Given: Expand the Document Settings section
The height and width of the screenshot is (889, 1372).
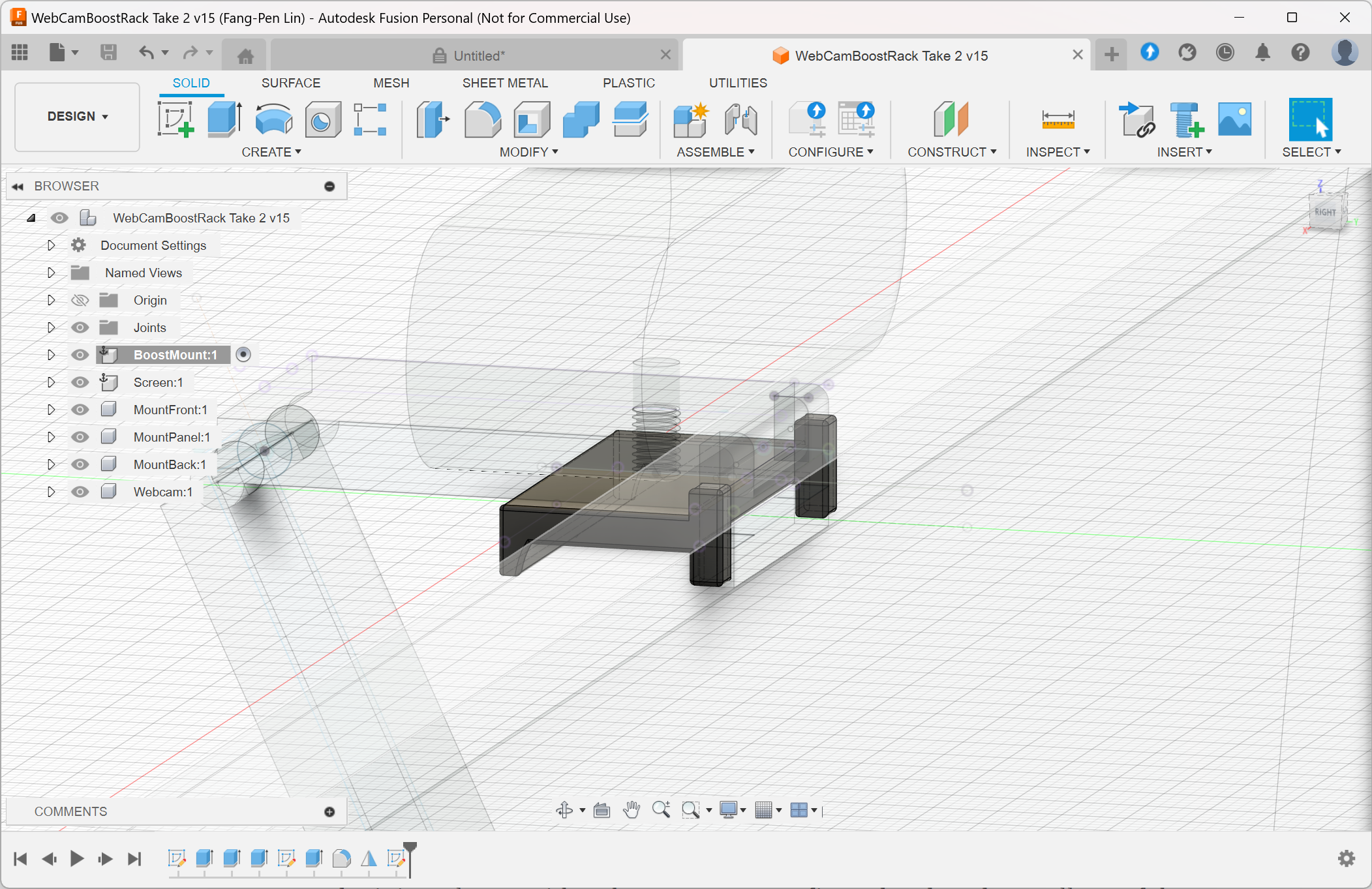Looking at the screenshot, I should click(49, 244).
